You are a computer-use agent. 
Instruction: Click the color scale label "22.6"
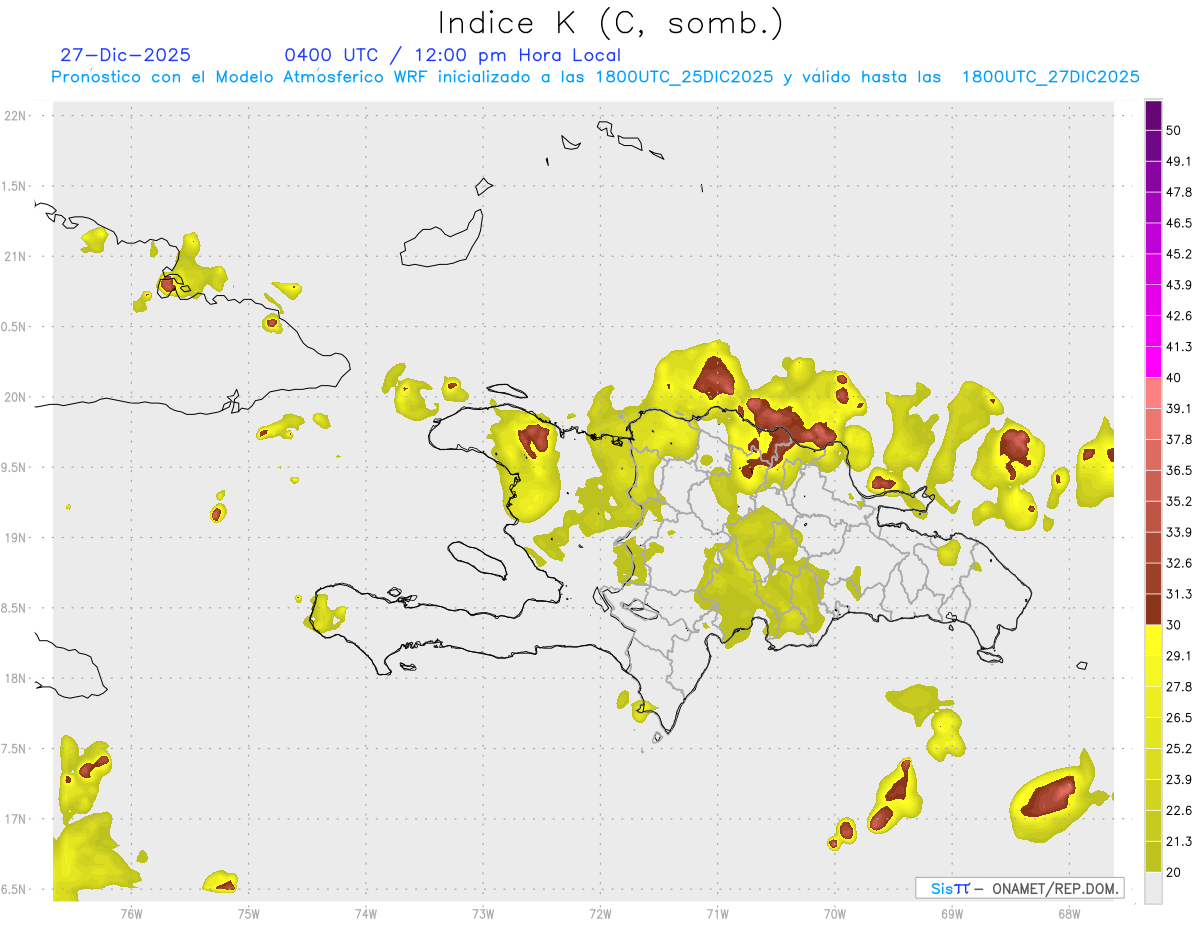point(1179,811)
